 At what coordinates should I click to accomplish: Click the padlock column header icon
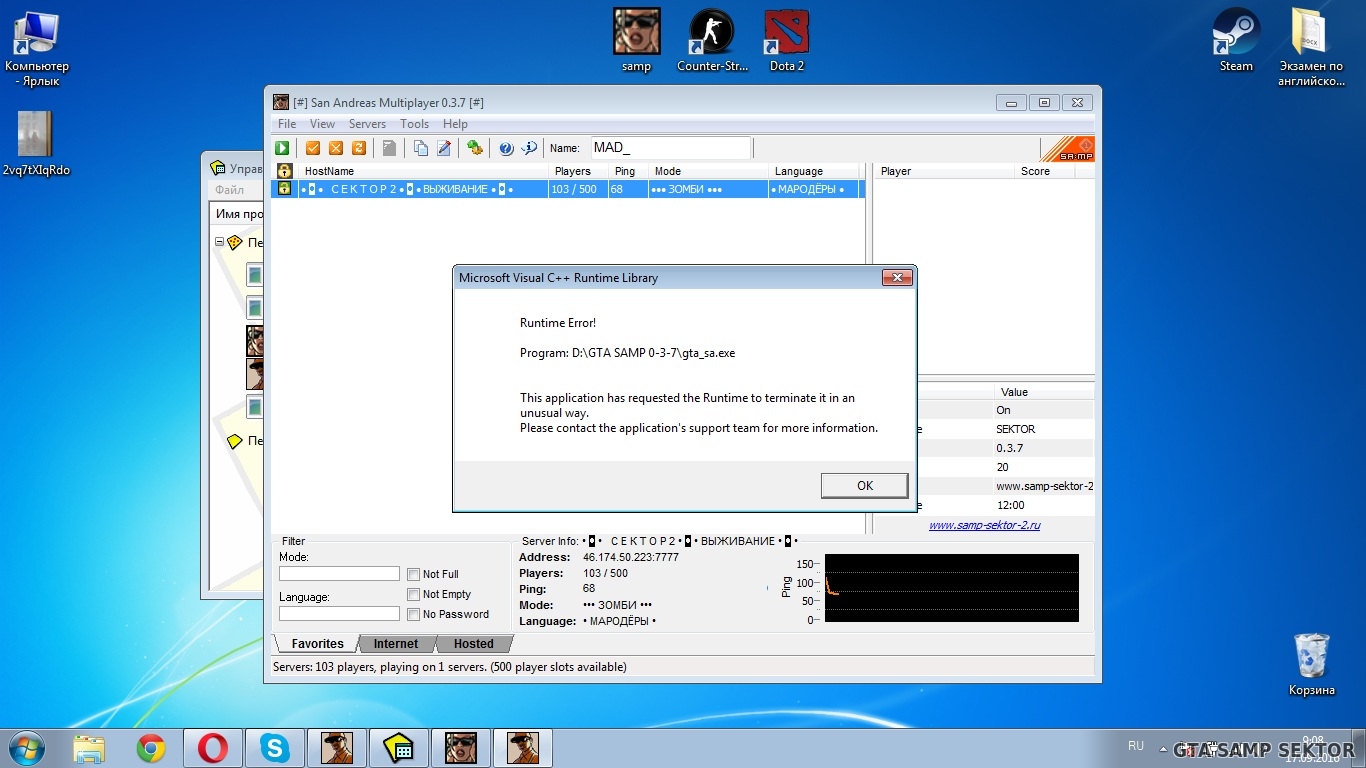[284, 171]
